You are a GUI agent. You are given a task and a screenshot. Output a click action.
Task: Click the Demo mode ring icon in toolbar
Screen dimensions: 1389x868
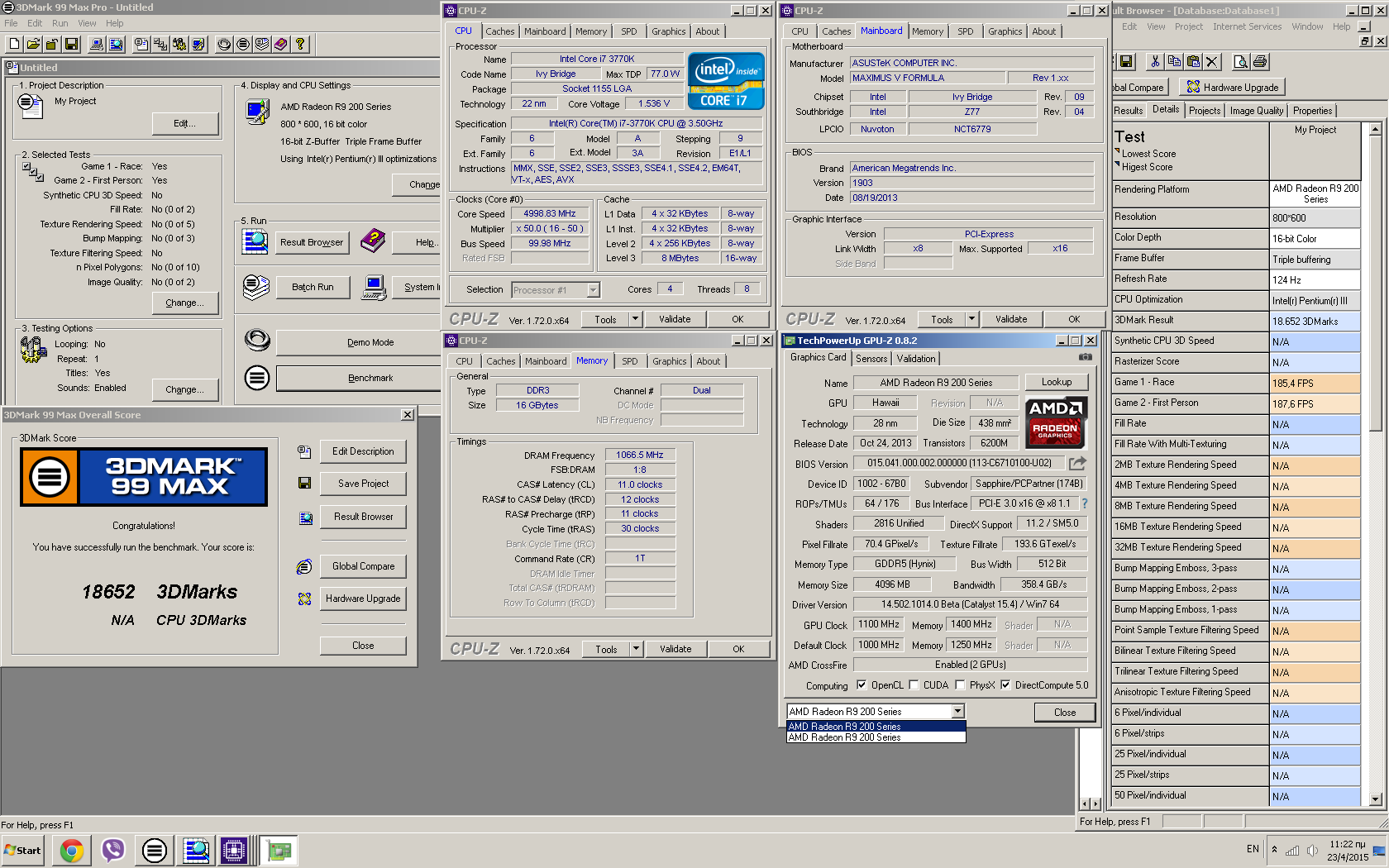coord(224,44)
